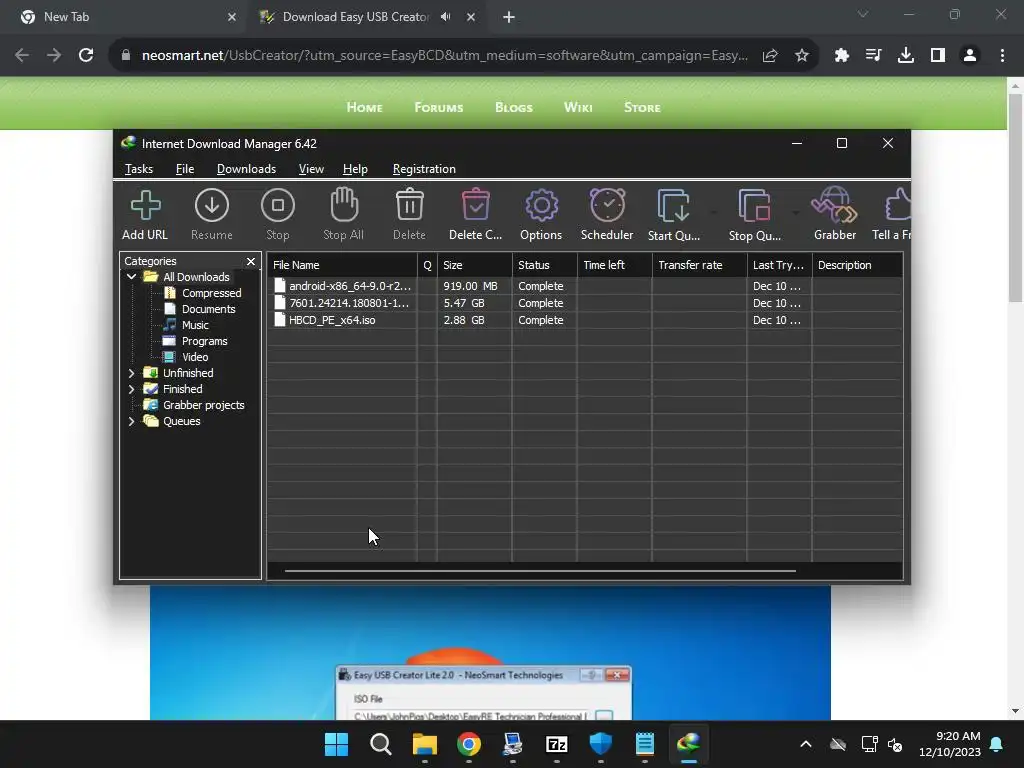Screen dimensions: 1024x768
Task: Open Windows Start menu
Action: pyautogui.click(x=336, y=744)
